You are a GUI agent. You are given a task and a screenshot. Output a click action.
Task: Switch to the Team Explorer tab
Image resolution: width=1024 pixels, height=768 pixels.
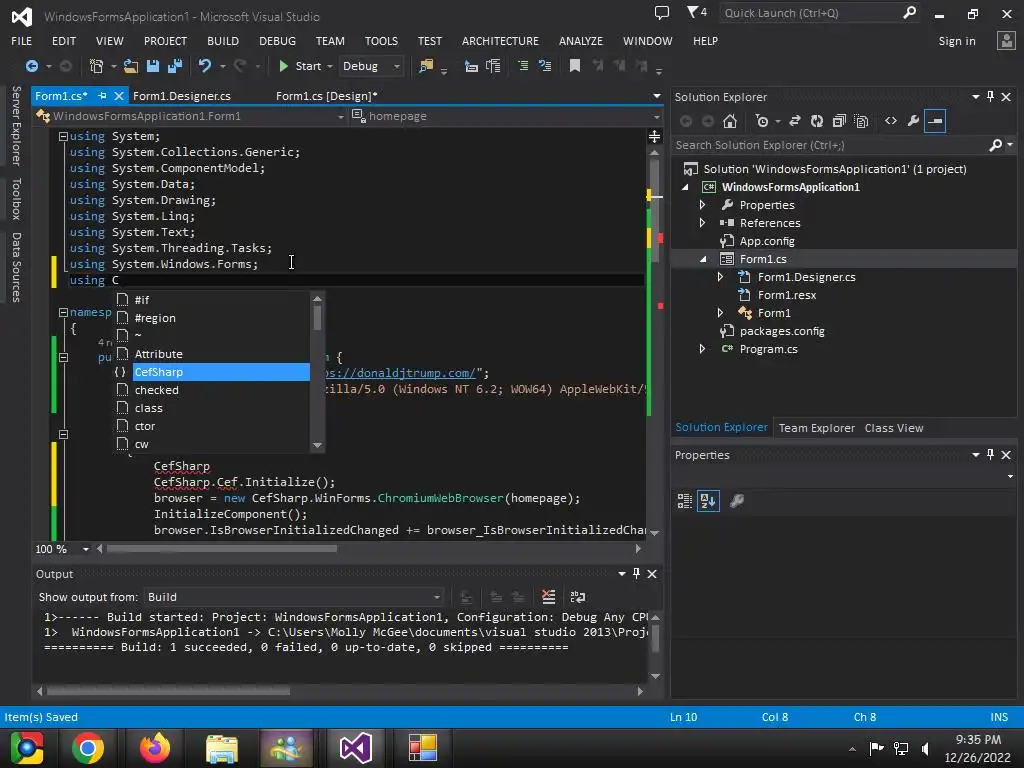(816, 428)
